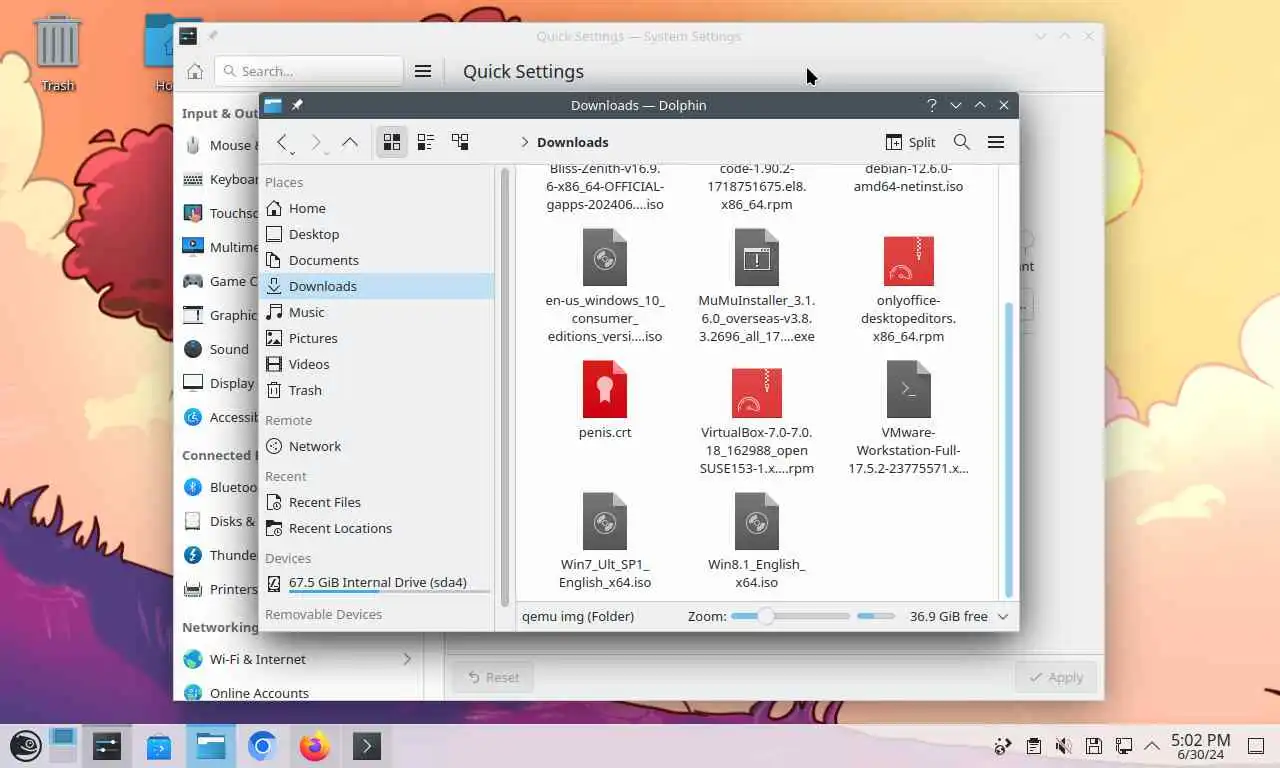Go up to parent folder in Dolphin

(x=349, y=142)
